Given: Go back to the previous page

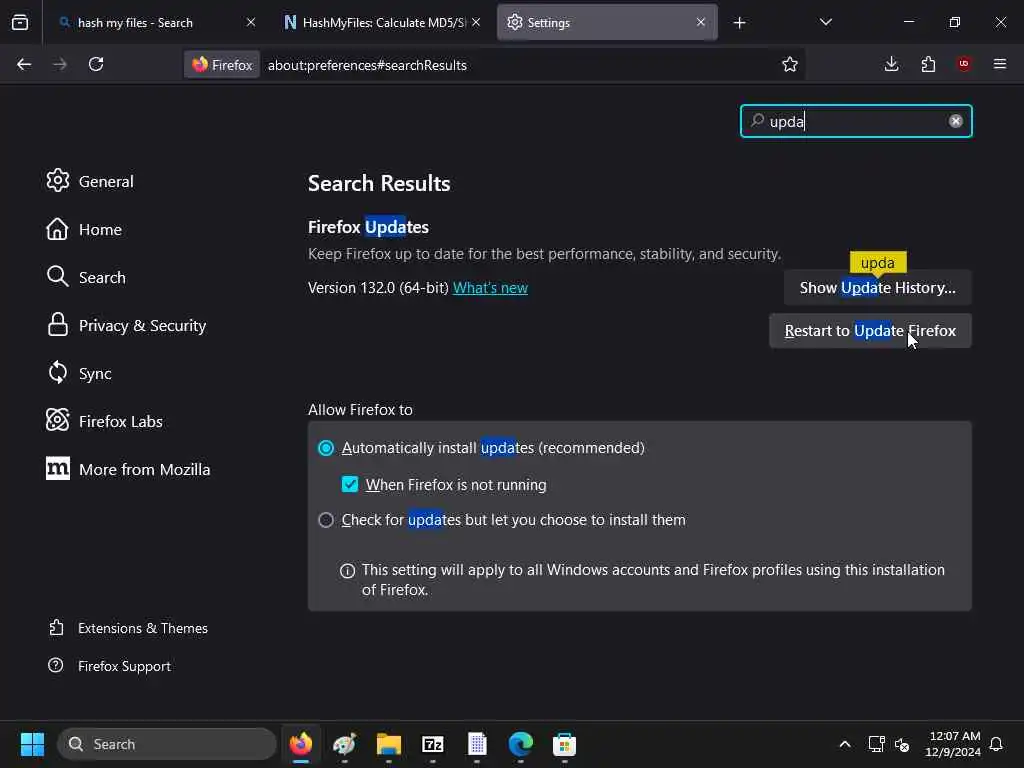Looking at the screenshot, I should tap(24, 64).
